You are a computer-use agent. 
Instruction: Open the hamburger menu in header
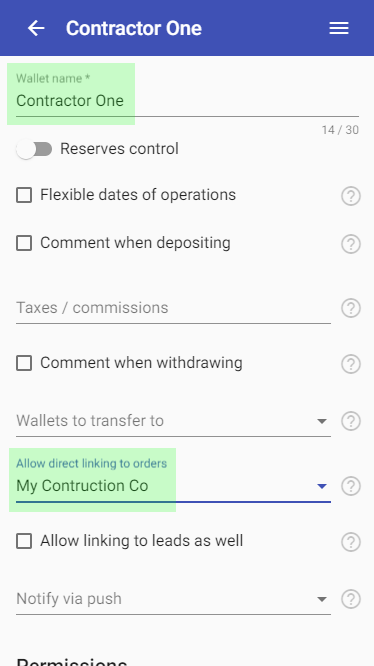pos(339,28)
